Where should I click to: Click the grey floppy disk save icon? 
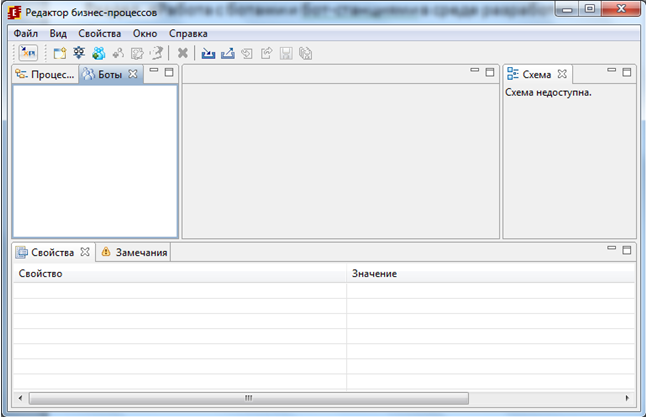point(285,53)
